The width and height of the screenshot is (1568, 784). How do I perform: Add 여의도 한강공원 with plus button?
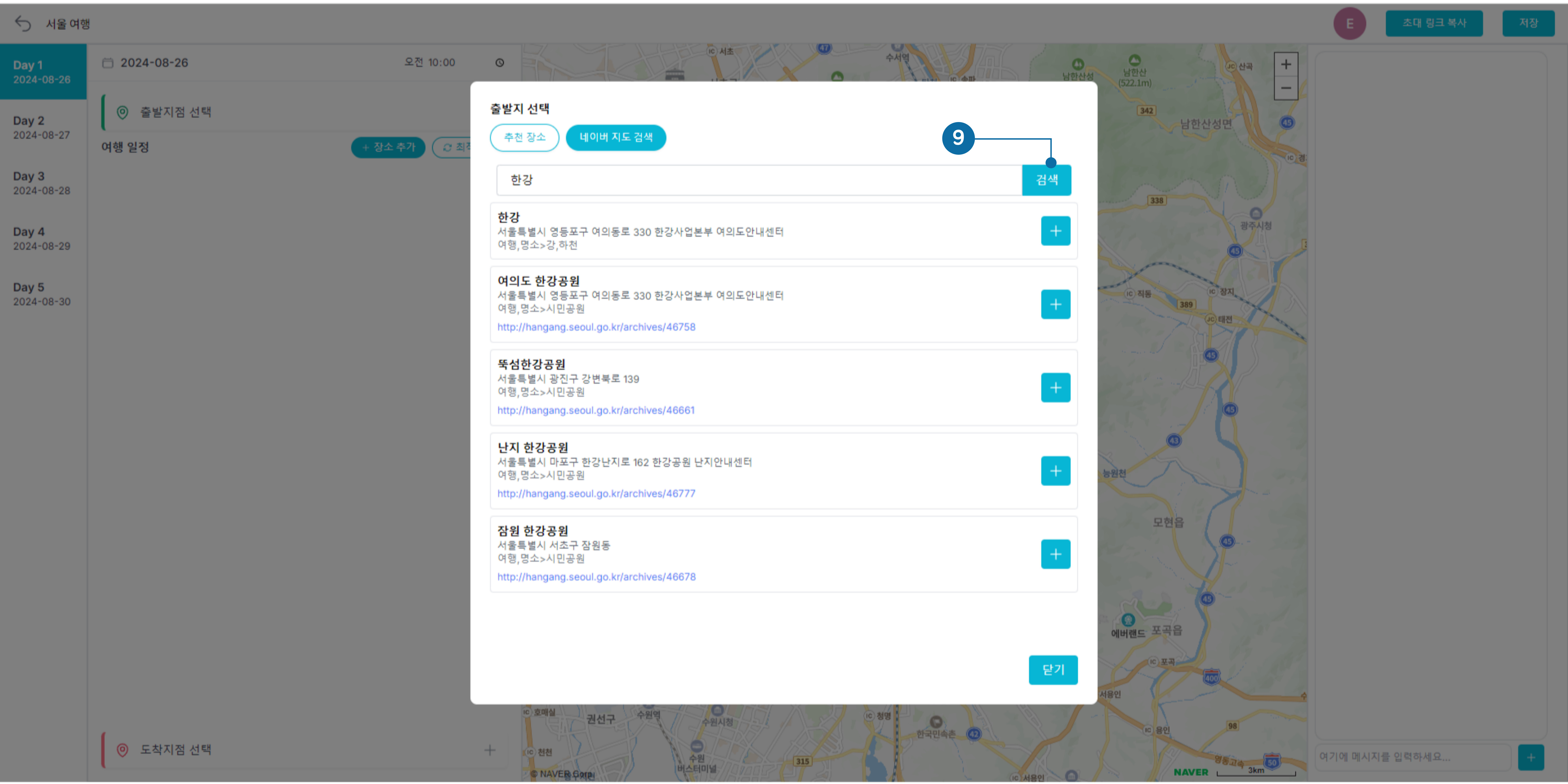point(1056,304)
